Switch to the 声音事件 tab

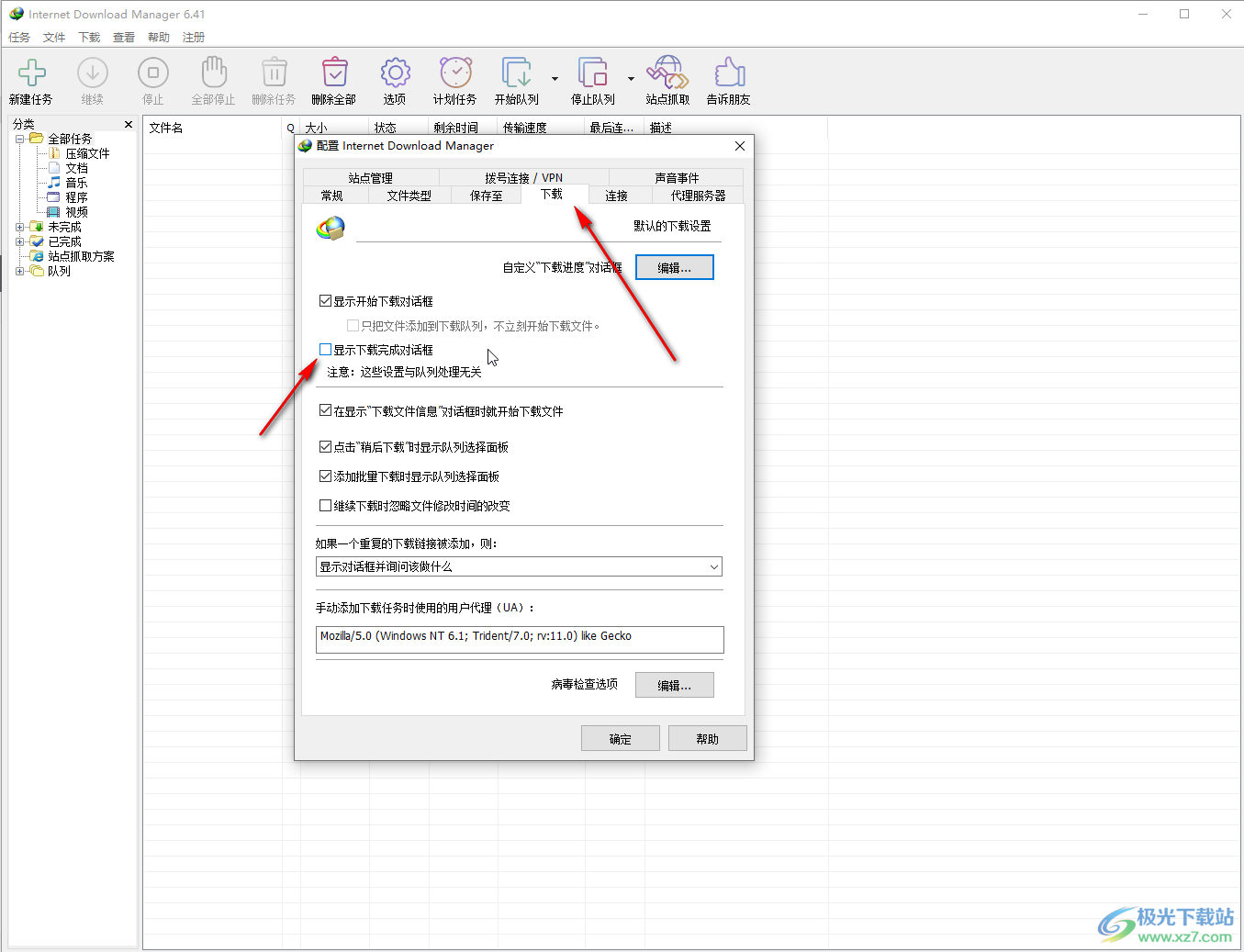(x=677, y=178)
